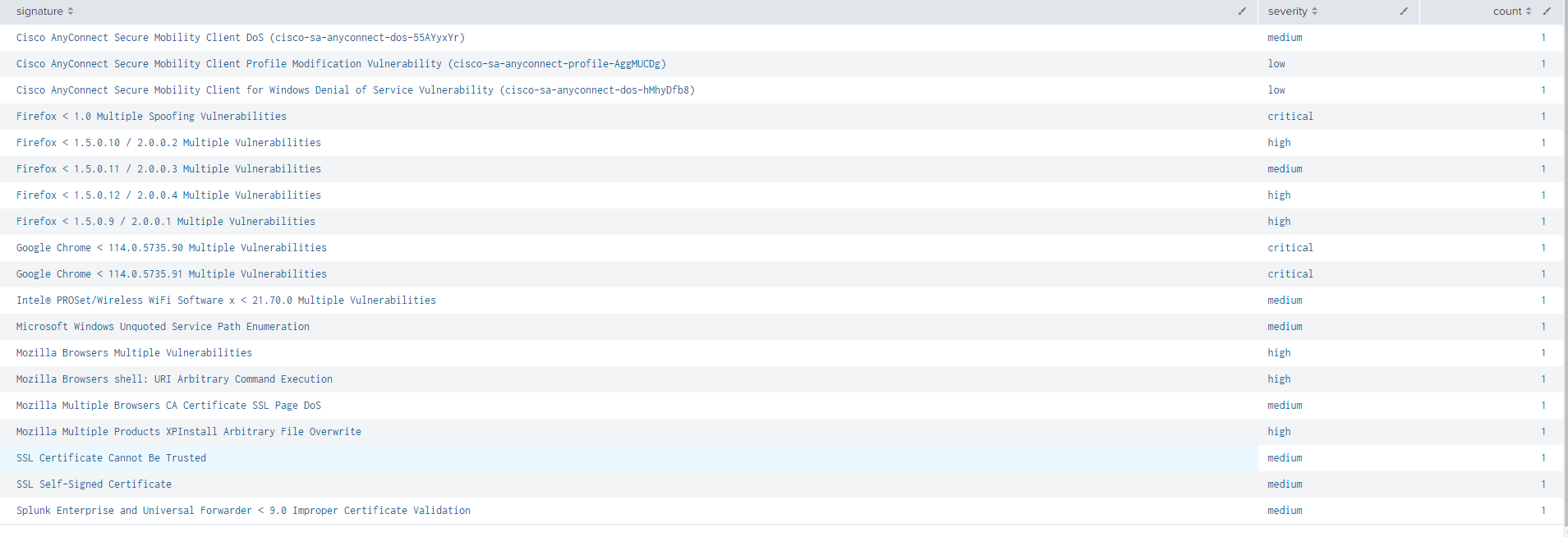Select Mozilla Browsers Multiple Vulnerabilities signature
Image resolution: width=1568 pixels, height=537 pixels.
(x=134, y=353)
